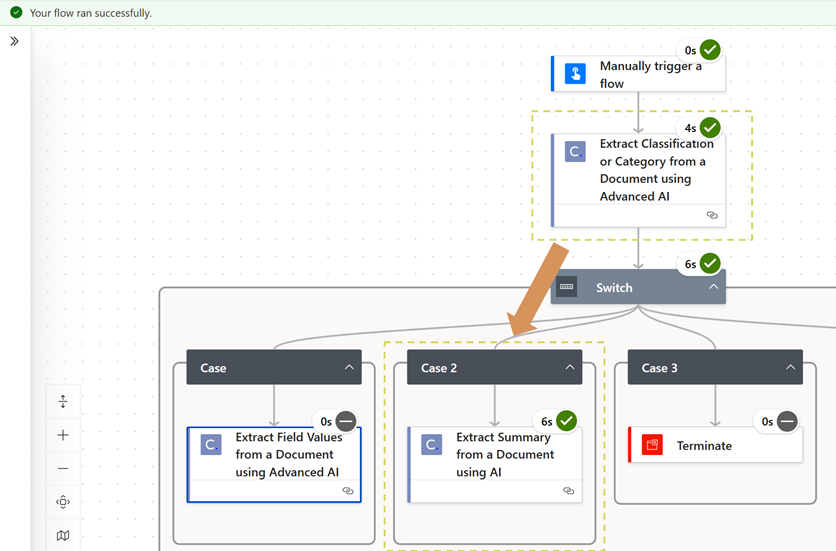Image resolution: width=836 pixels, height=551 pixels.
Task: Collapse the Case 3 branch
Action: coord(790,368)
